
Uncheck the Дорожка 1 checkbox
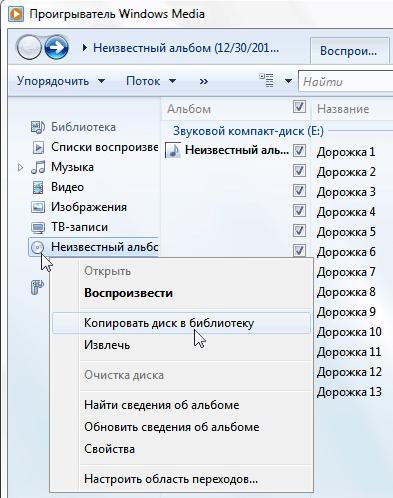299,151
